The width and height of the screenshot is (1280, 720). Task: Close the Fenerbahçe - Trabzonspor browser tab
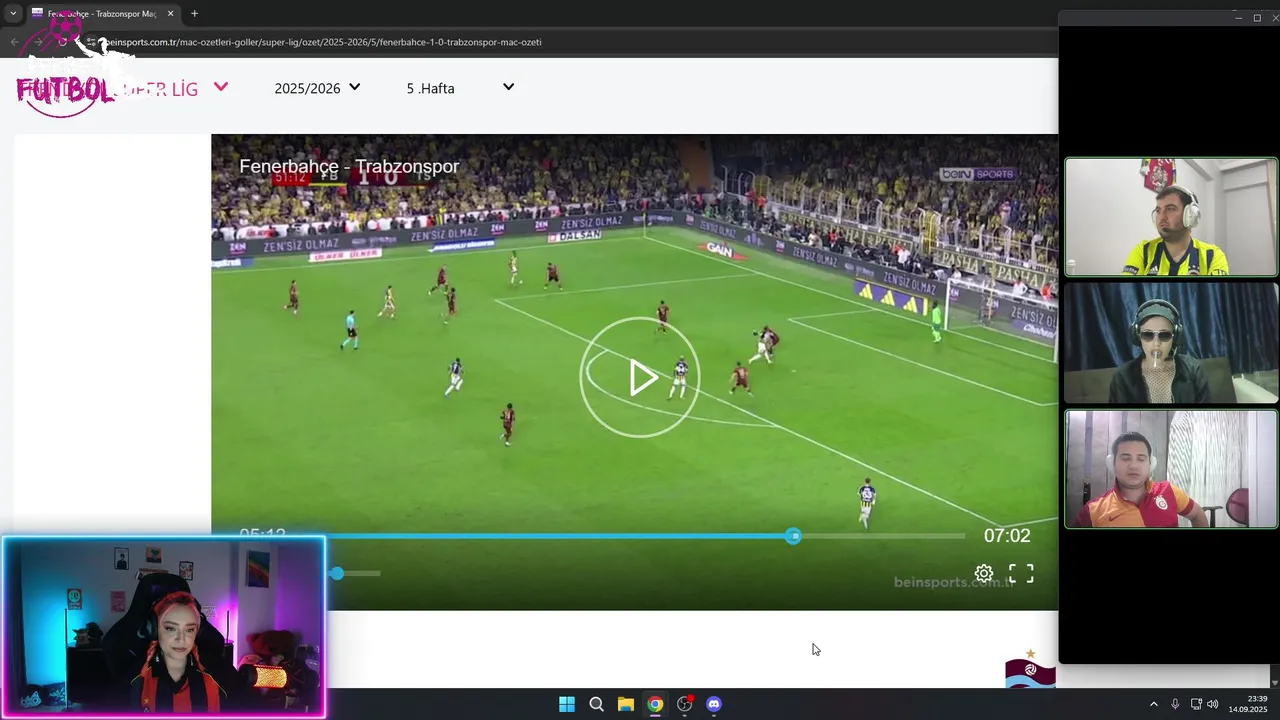click(170, 14)
